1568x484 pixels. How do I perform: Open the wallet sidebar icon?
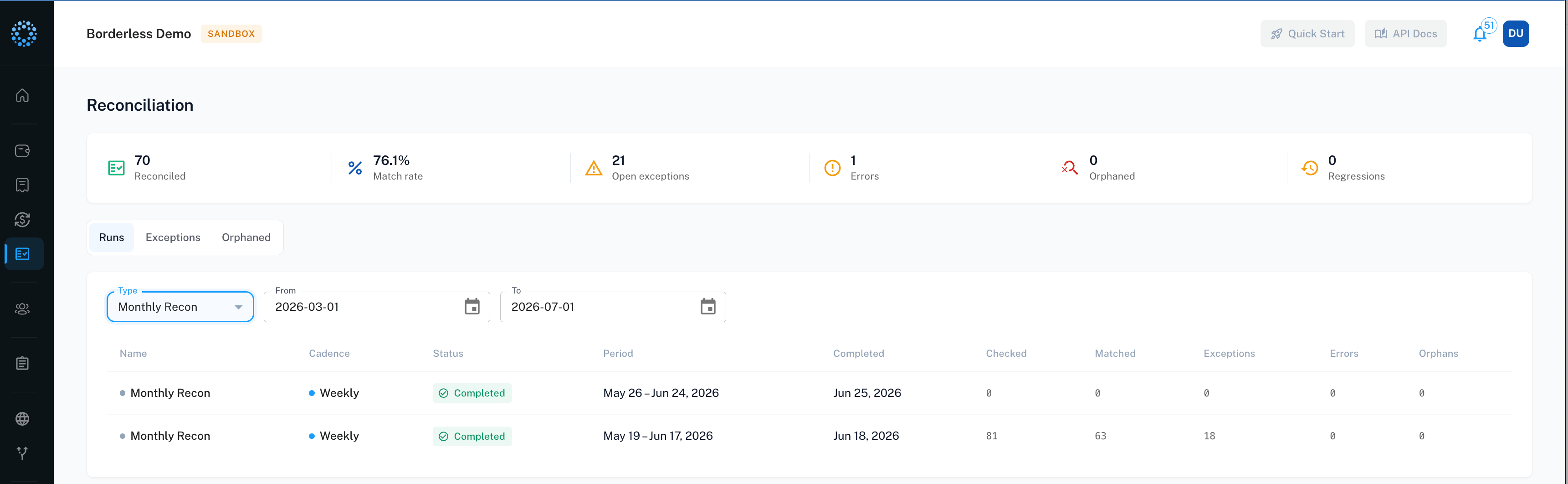(x=22, y=150)
